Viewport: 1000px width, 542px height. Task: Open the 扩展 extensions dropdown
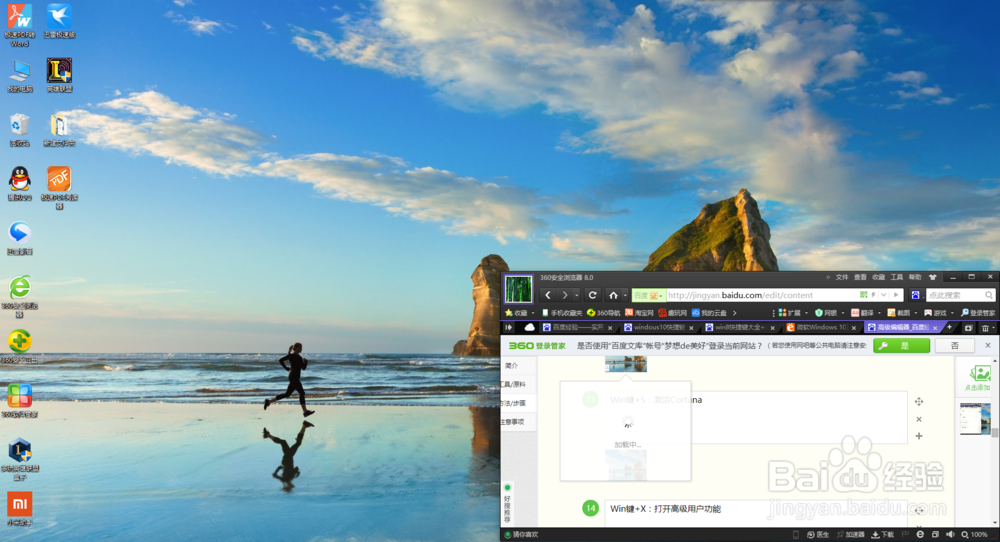pyautogui.click(x=793, y=313)
